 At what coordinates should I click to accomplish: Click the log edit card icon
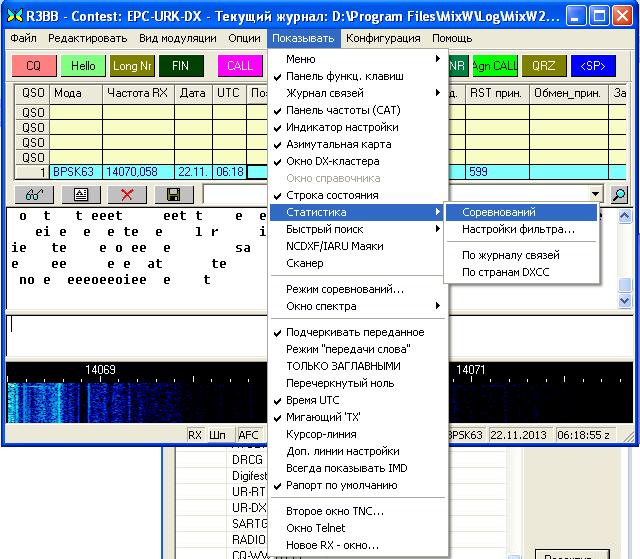coord(81,194)
